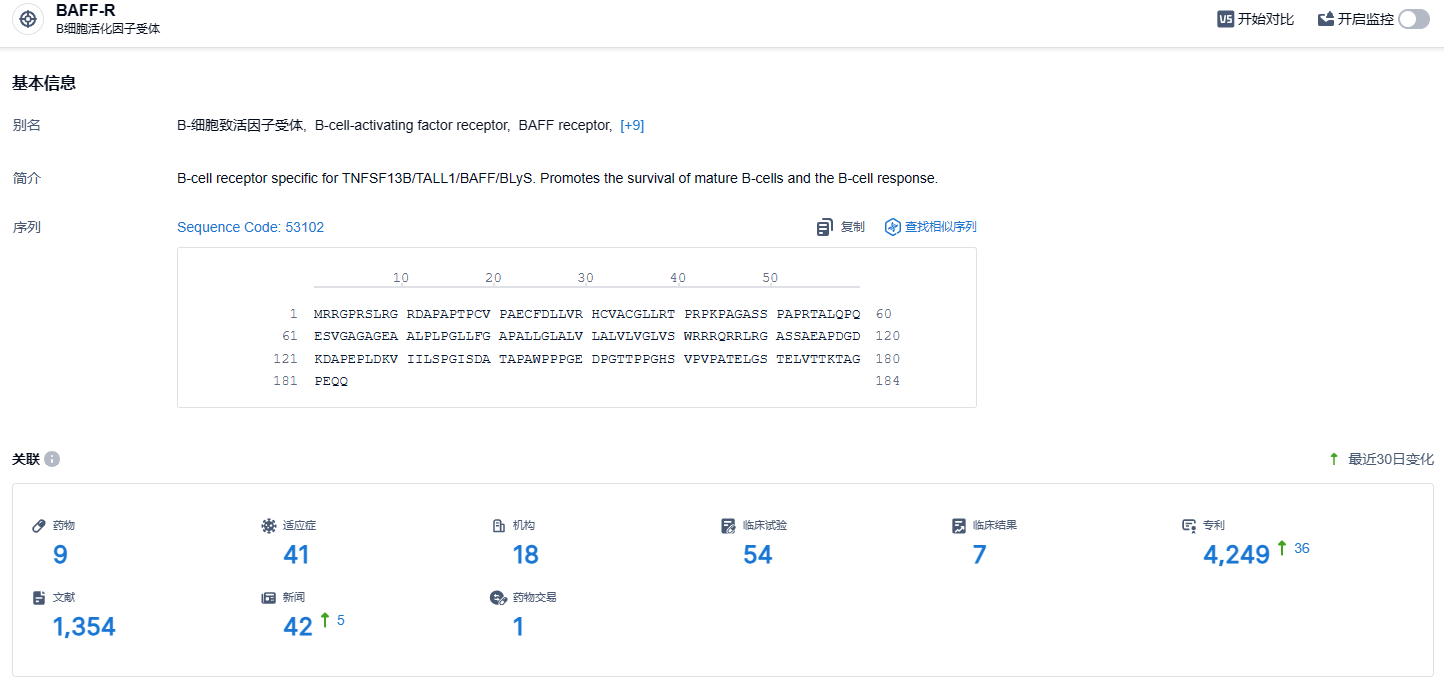
Task: Click the drug deals icon
Action: tap(498, 598)
